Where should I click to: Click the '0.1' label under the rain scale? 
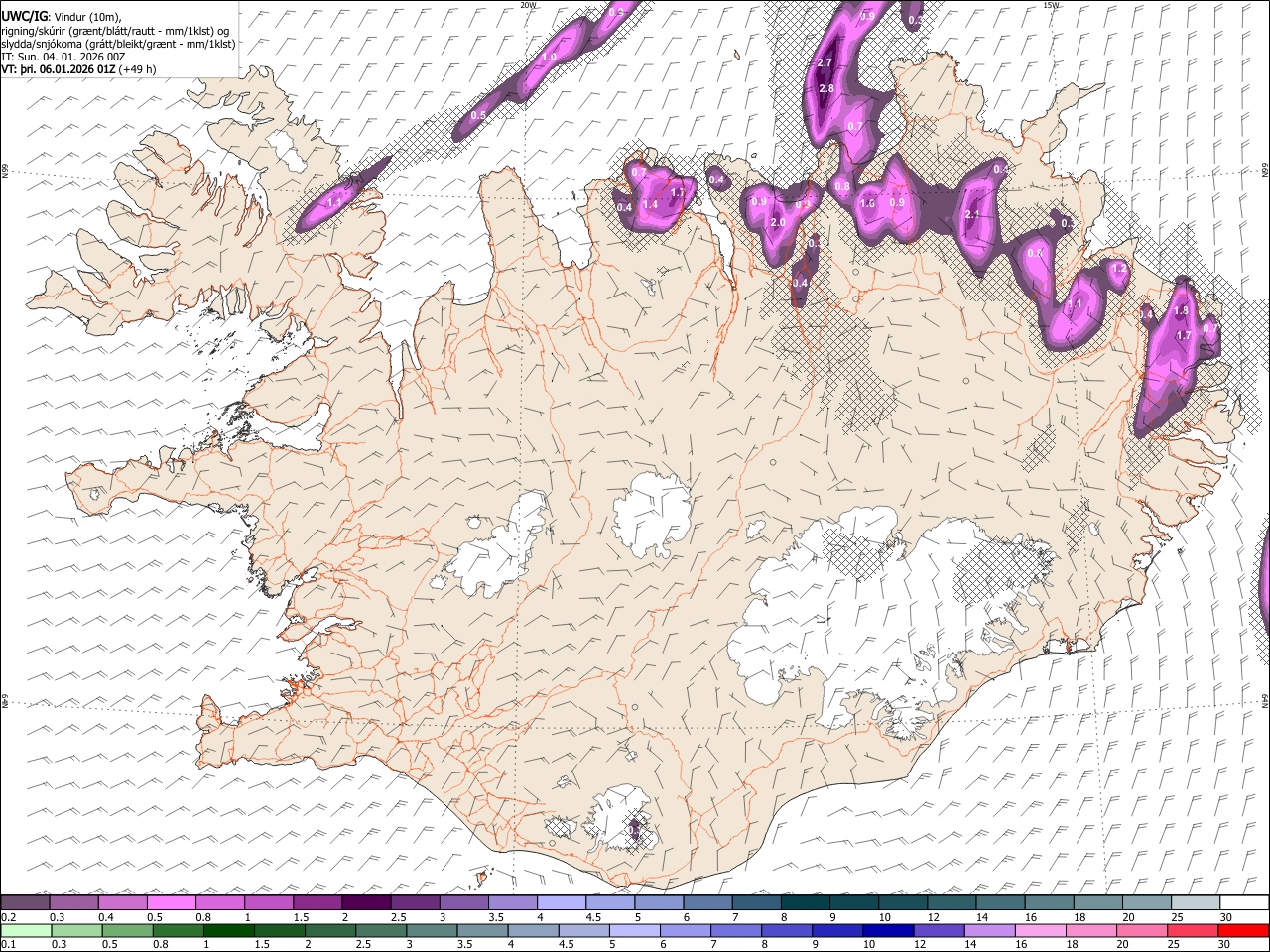click(x=9, y=944)
